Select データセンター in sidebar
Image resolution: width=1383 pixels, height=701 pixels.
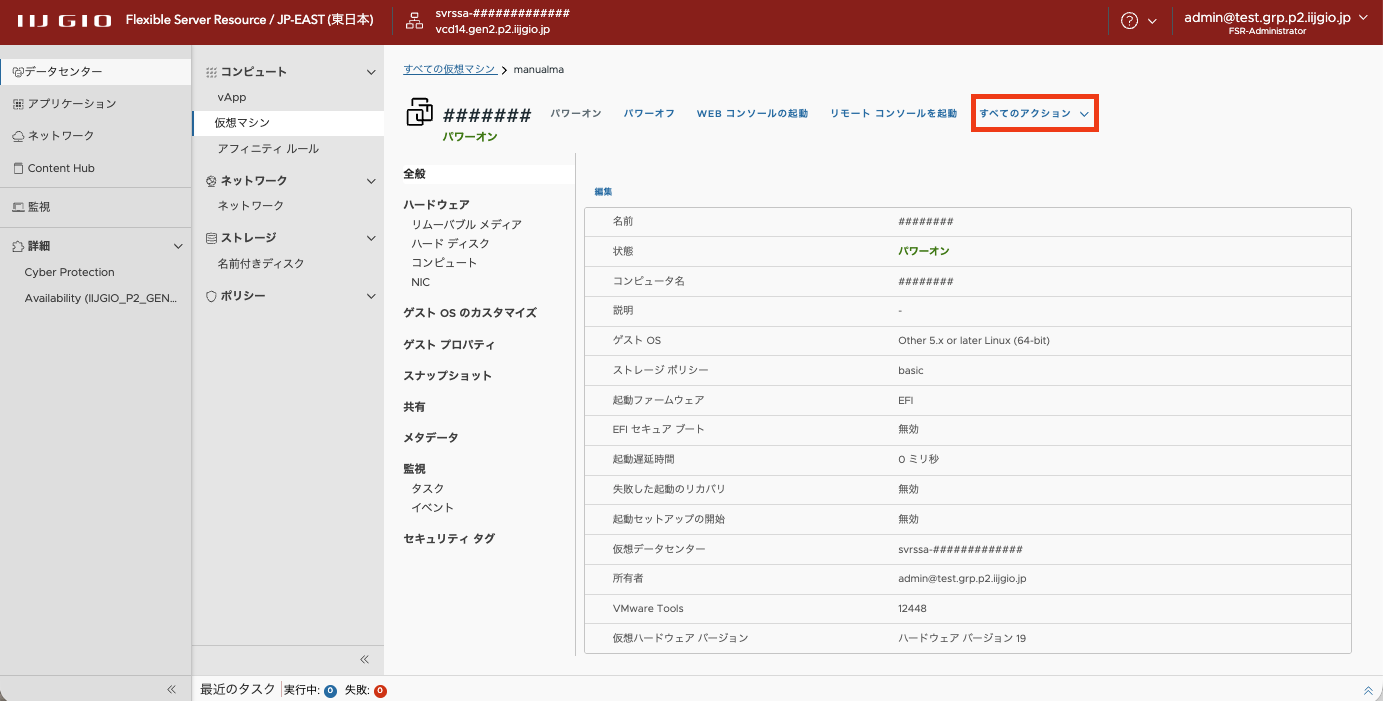(x=96, y=71)
